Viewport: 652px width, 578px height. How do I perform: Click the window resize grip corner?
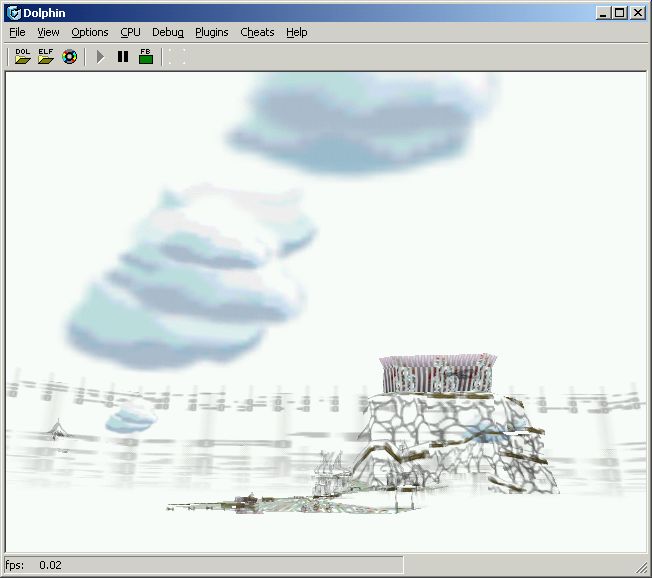tap(642, 567)
